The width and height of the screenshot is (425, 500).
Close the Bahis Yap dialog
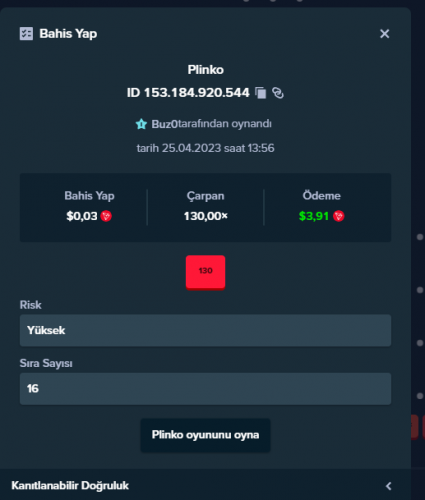point(385,34)
